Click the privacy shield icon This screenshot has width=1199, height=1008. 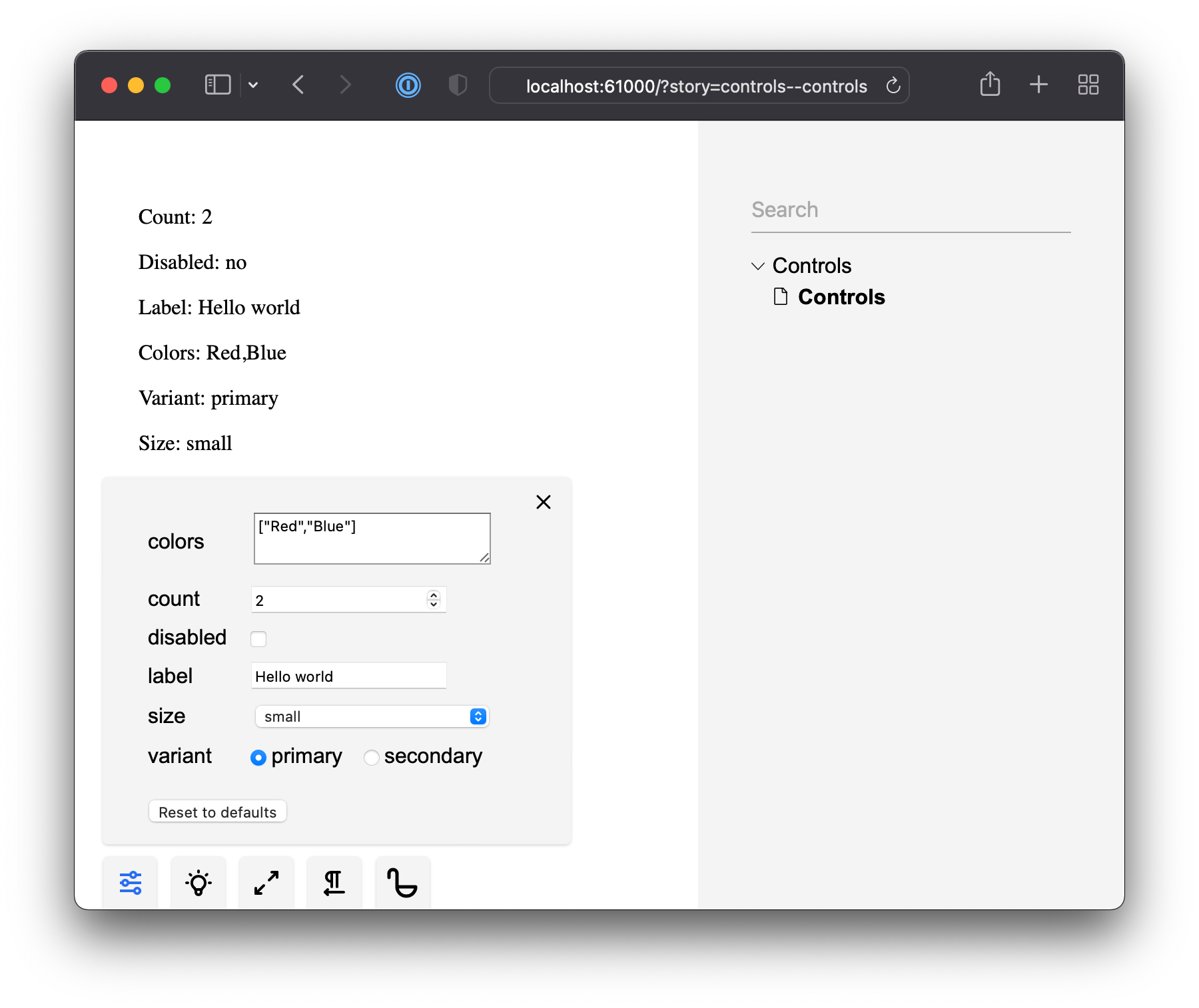click(458, 85)
